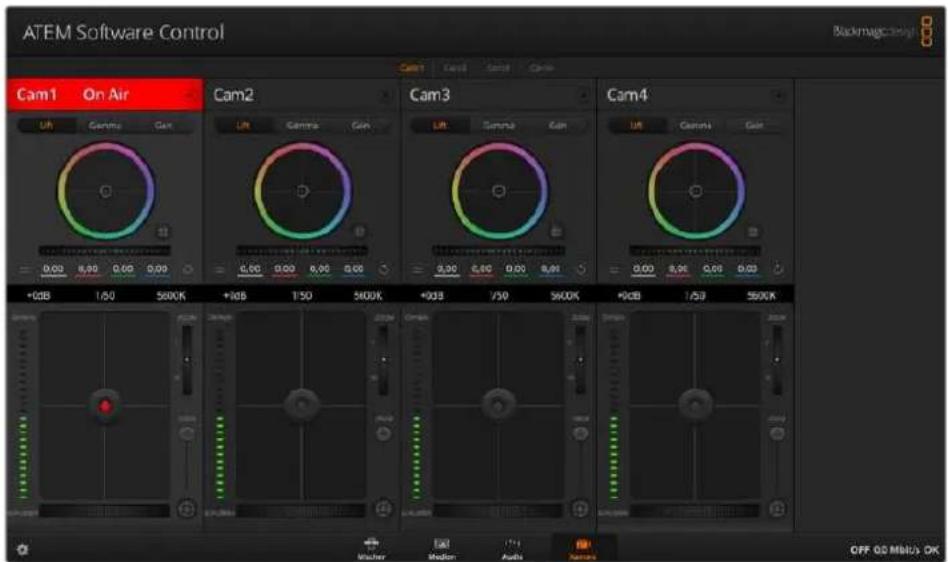
Task: Click Cam2's 5600K white balance value
Action: click(368, 296)
